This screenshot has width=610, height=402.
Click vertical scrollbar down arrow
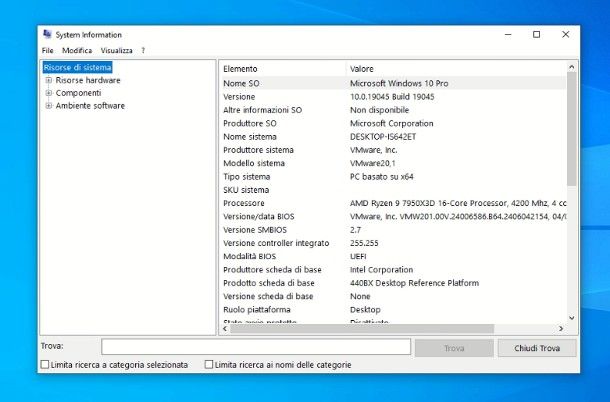[x=571, y=318]
